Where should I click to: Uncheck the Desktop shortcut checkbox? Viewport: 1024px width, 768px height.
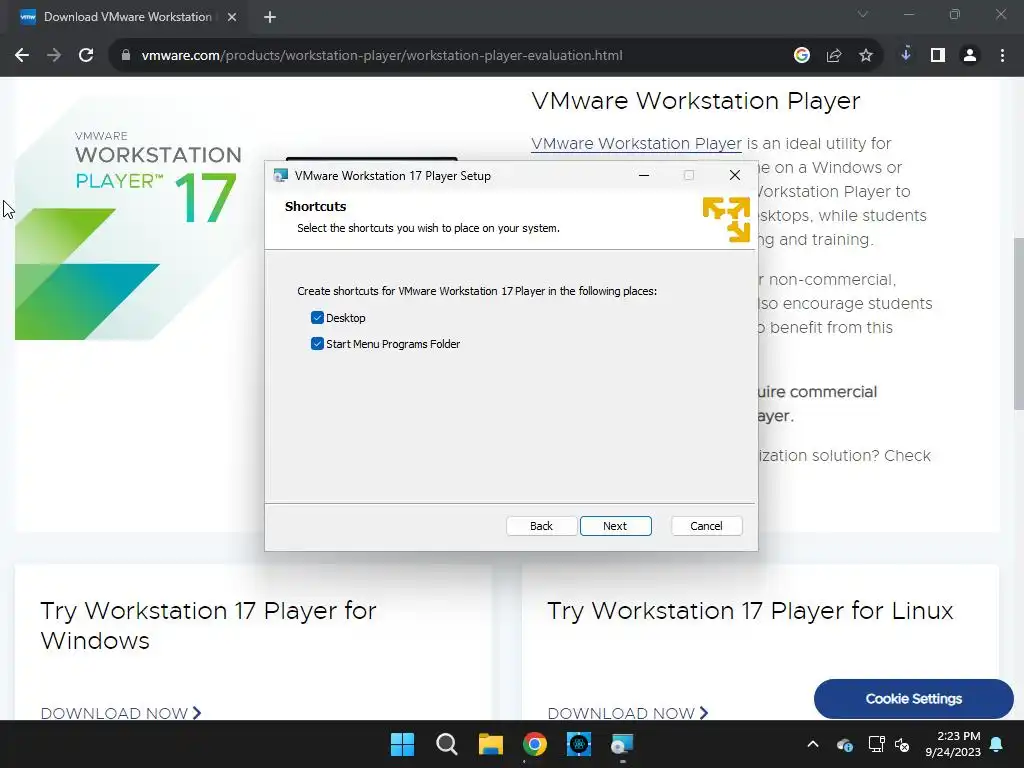pos(317,318)
